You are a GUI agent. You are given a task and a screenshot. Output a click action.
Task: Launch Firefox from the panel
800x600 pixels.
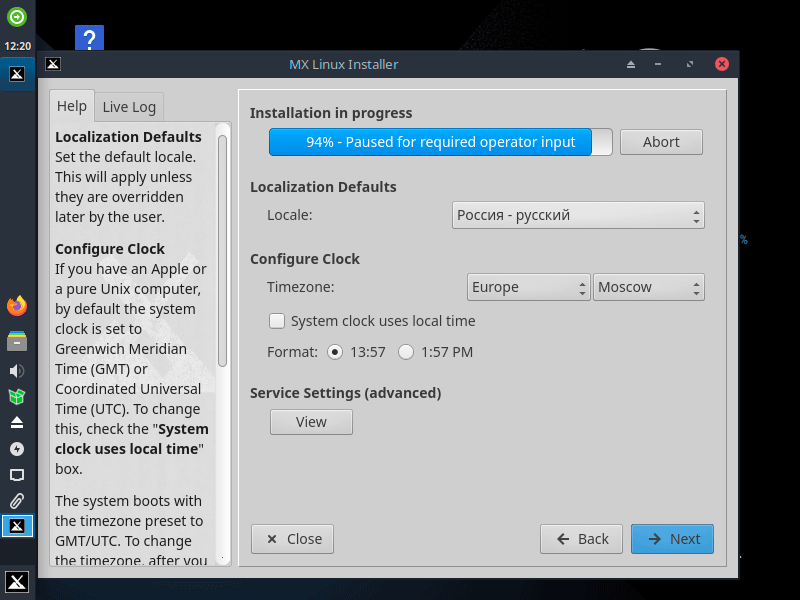17,306
